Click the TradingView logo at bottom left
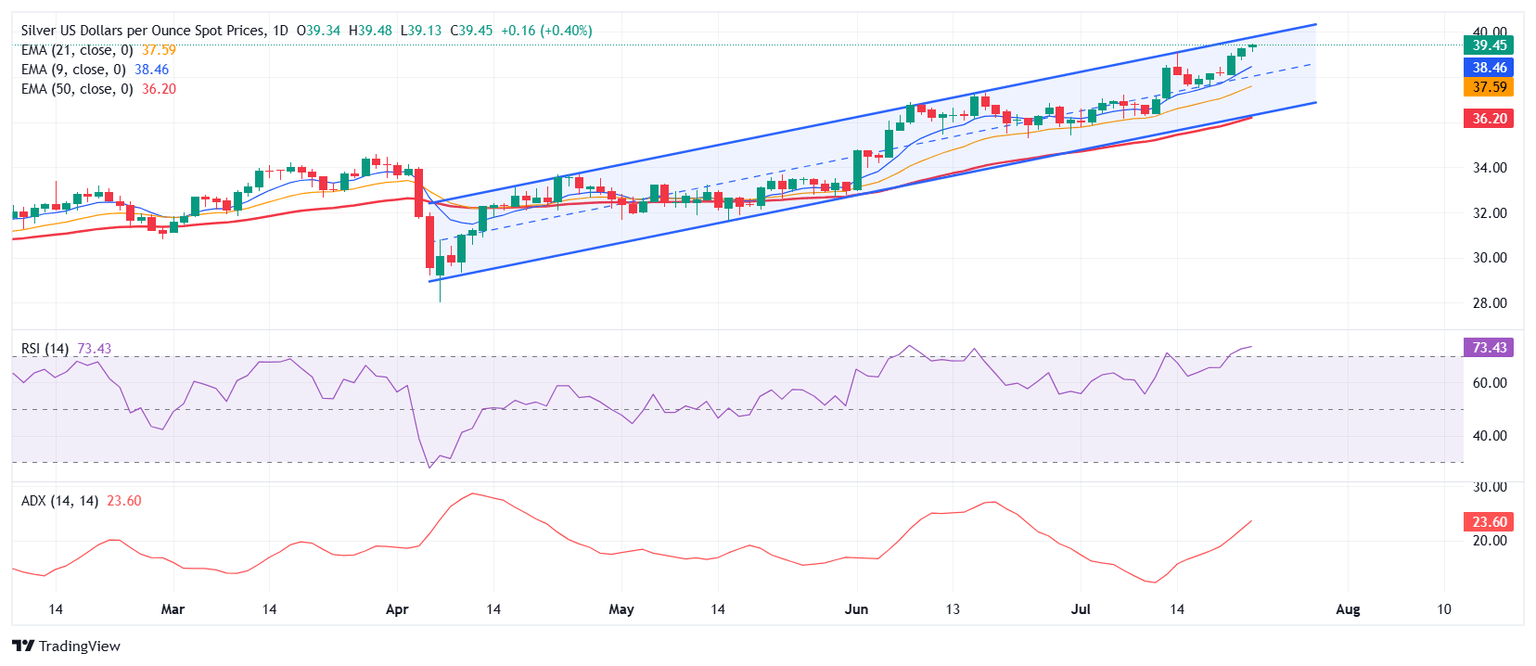This screenshot has height=666, width=1536. pos(66,646)
